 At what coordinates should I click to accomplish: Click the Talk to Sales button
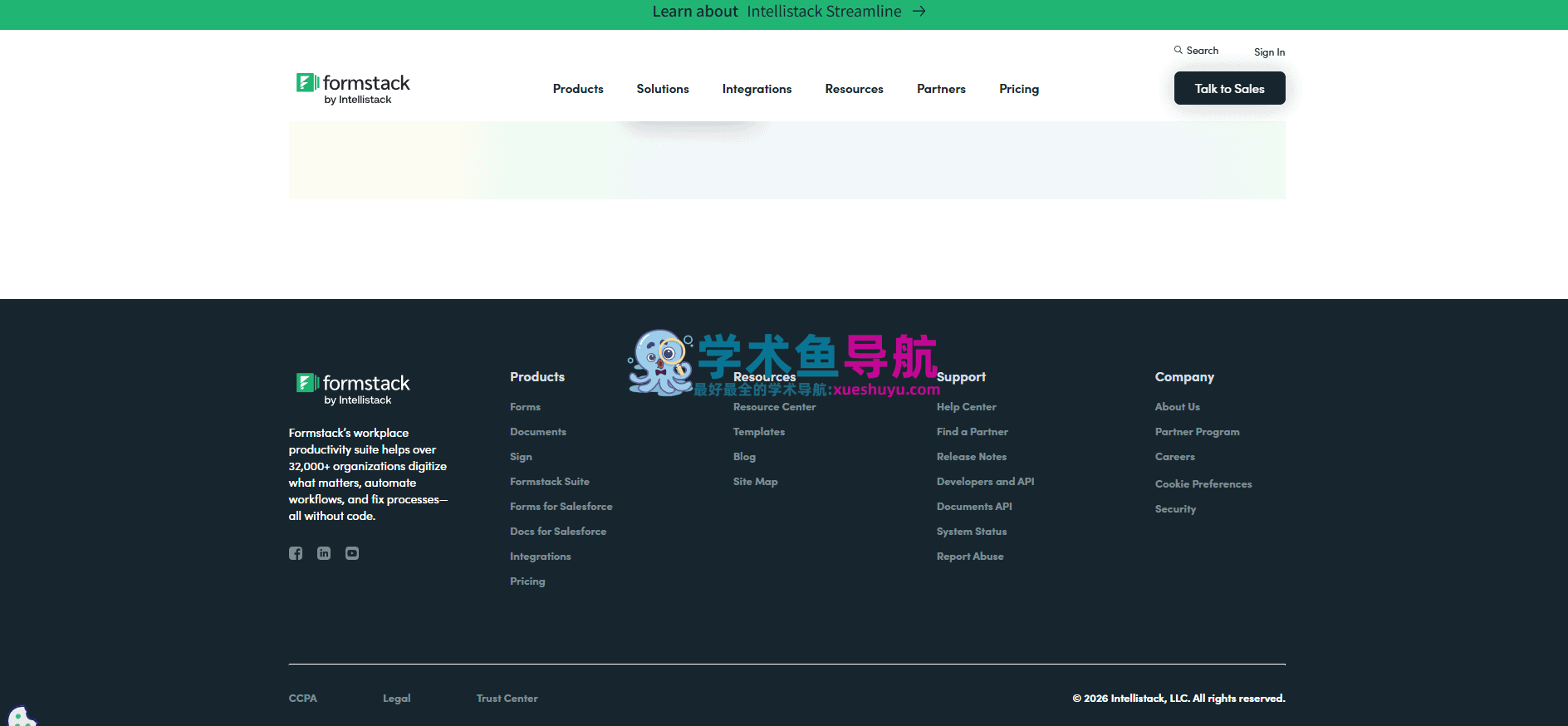1229,88
